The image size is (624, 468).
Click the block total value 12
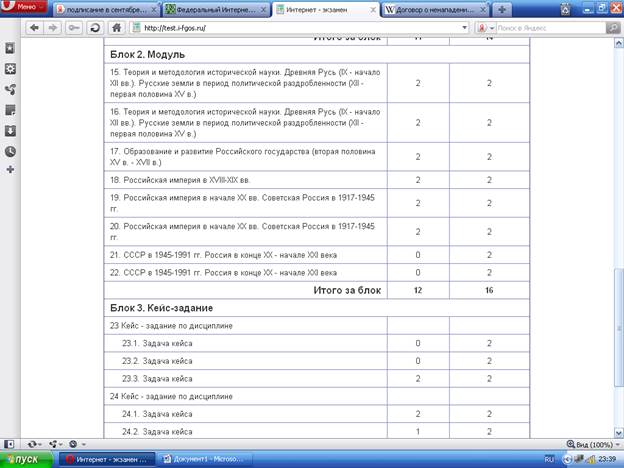tap(417, 290)
